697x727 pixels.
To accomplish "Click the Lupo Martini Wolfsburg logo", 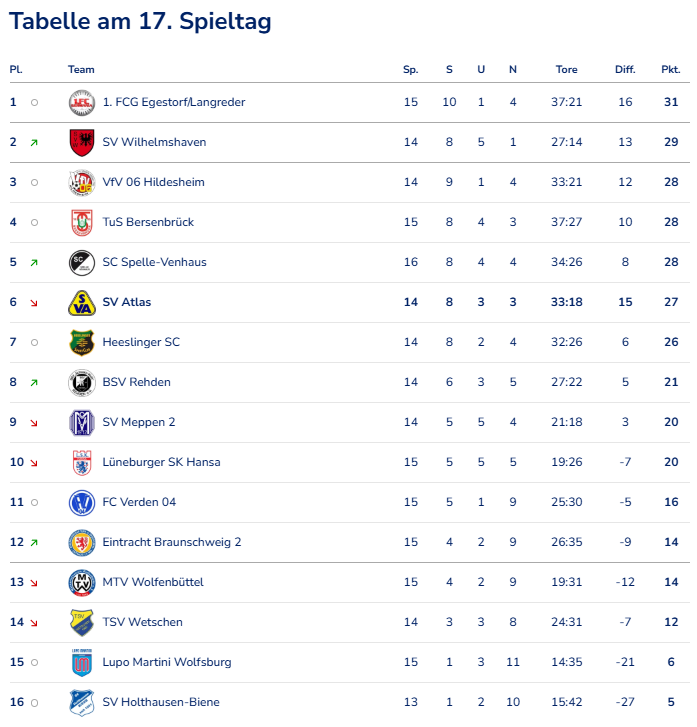I will pyautogui.click(x=81, y=662).
